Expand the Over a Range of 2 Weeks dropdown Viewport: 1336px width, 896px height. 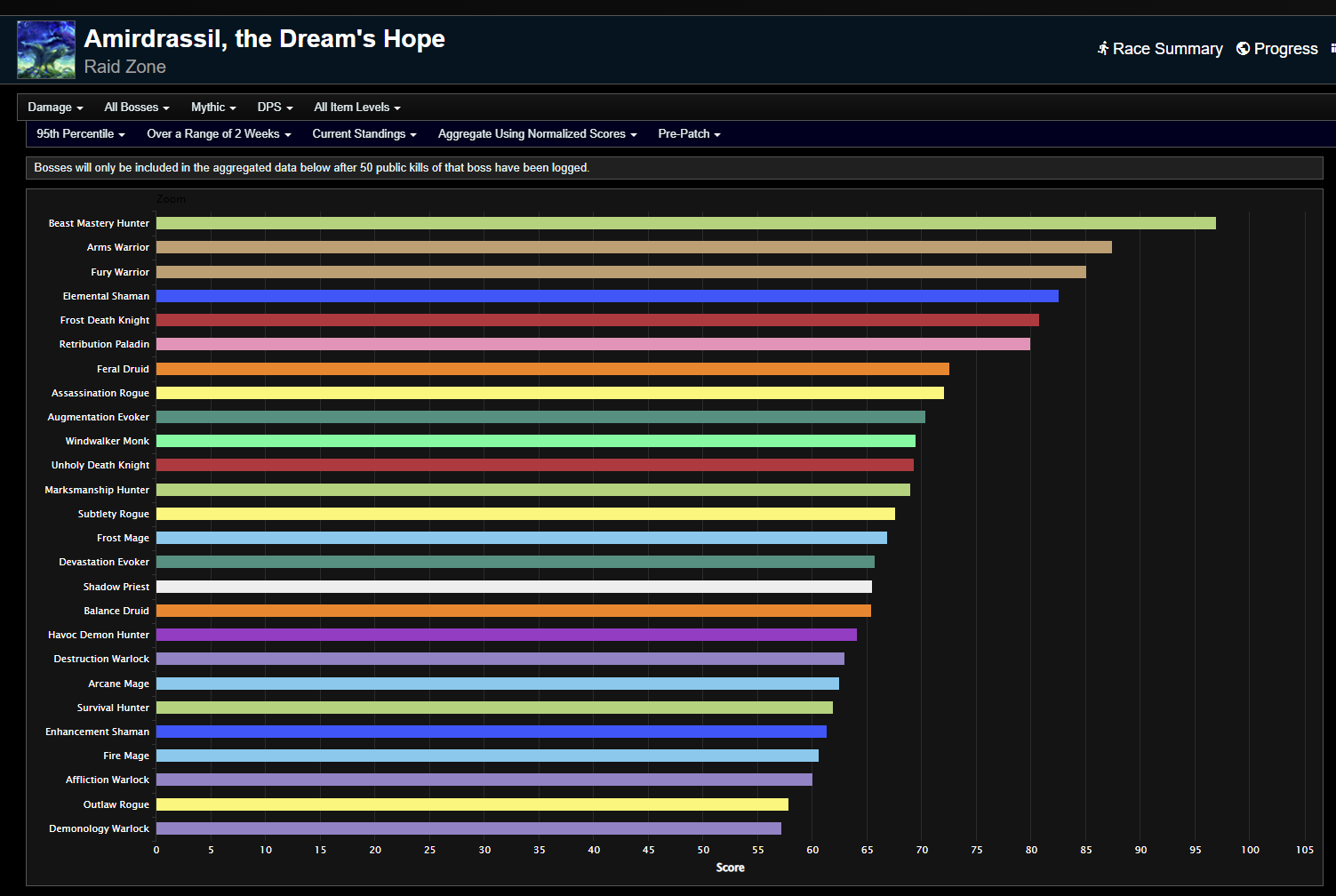tap(219, 134)
